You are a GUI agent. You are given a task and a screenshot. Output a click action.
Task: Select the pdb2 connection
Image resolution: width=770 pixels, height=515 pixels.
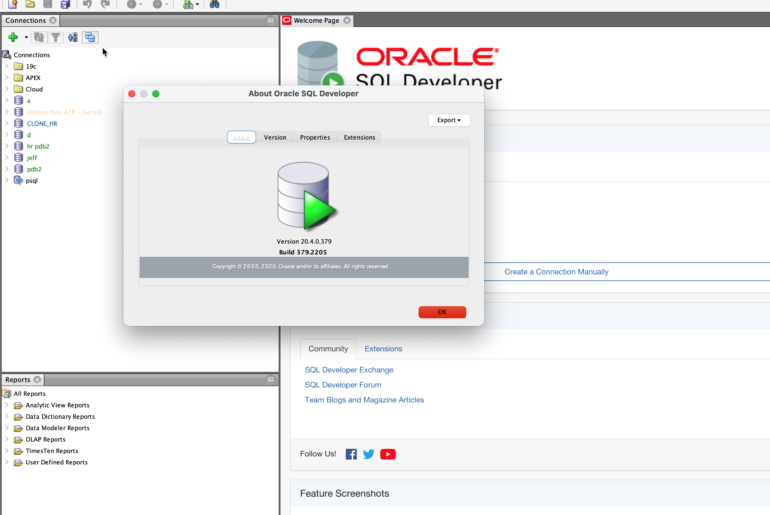[x=34, y=169]
